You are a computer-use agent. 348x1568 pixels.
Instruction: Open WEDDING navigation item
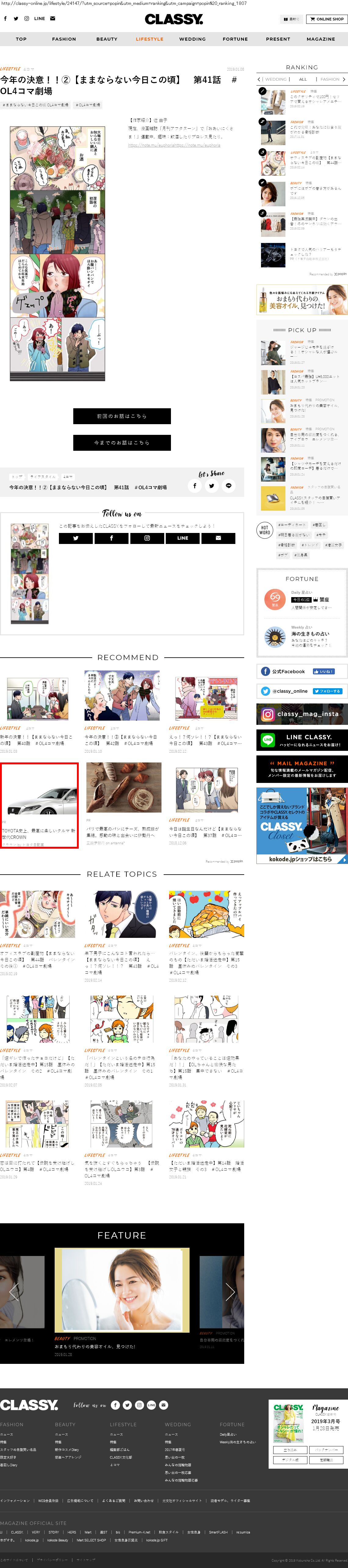click(192, 39)
